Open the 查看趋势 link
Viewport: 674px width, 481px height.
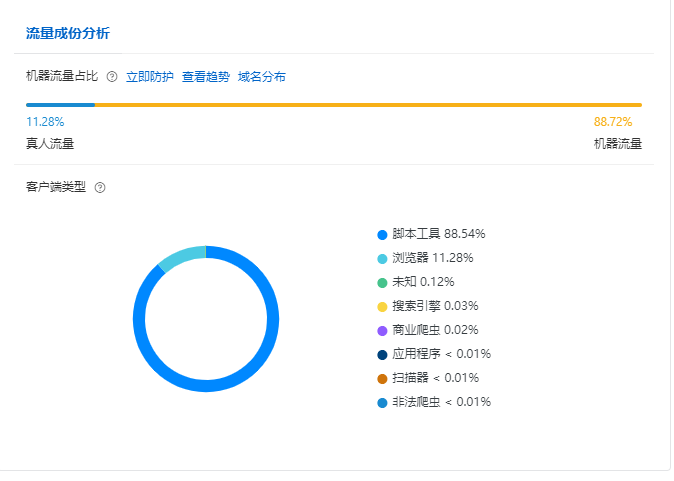[x=206, y=77]
